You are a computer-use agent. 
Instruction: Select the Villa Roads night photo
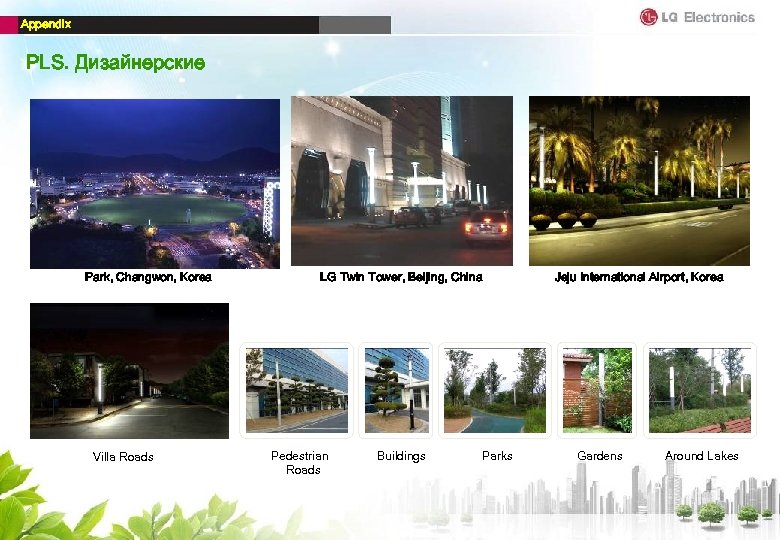pos(129,370)
